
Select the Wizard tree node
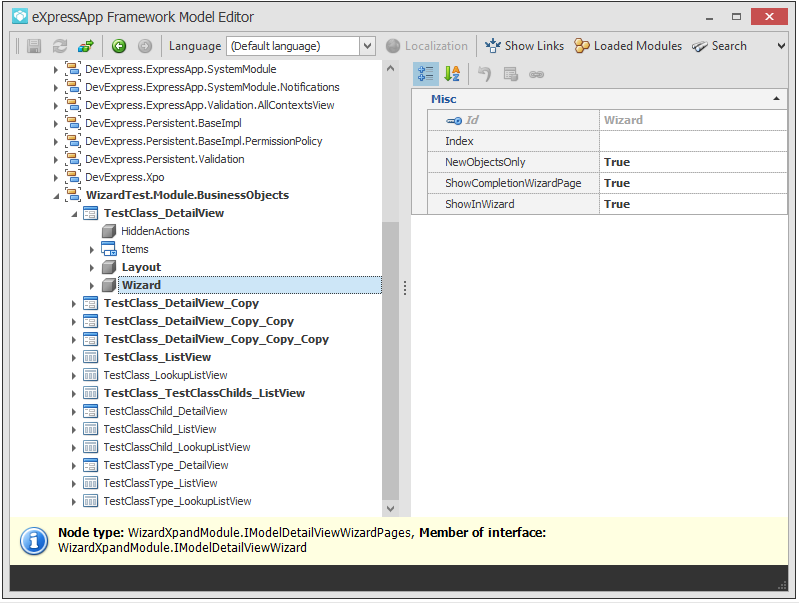pyautogui.click(x=249, y=285)
